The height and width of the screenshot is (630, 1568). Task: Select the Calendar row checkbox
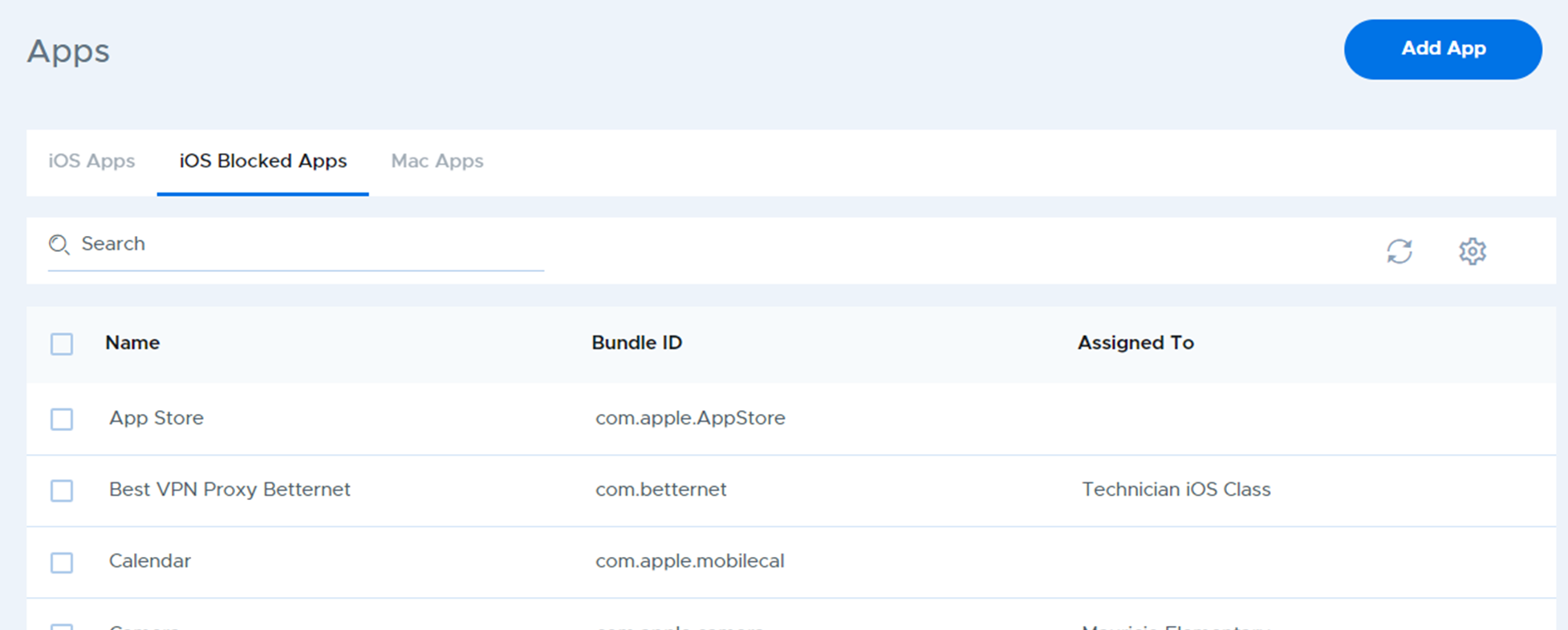(x=62, y=562)
